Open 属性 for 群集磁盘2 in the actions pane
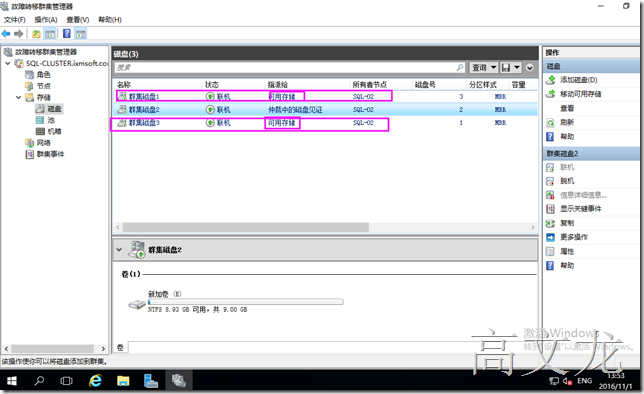The image size is (644, 394). (567, 251)
